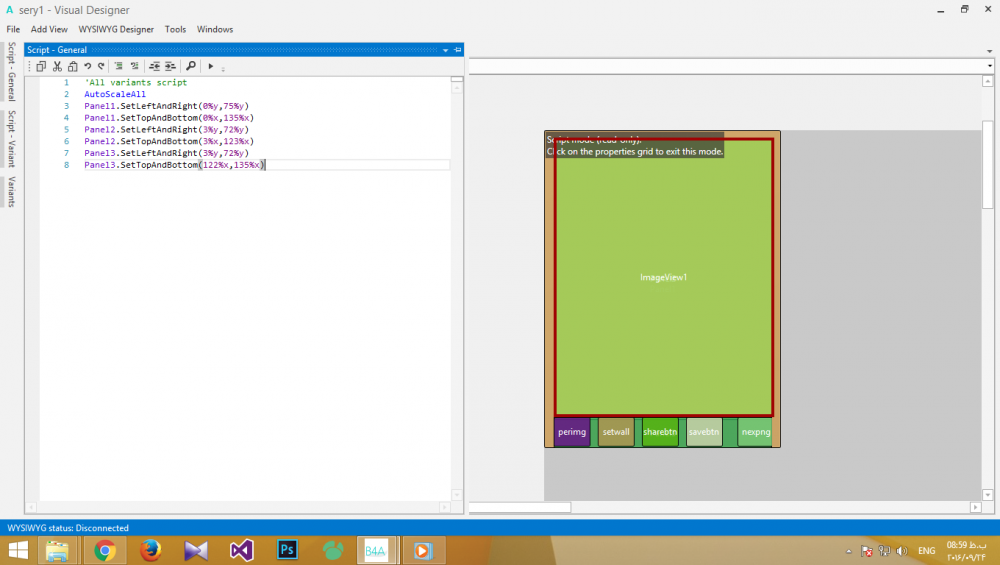
Task: Switch to the Script - Variant tab
Action: [11, 138]
